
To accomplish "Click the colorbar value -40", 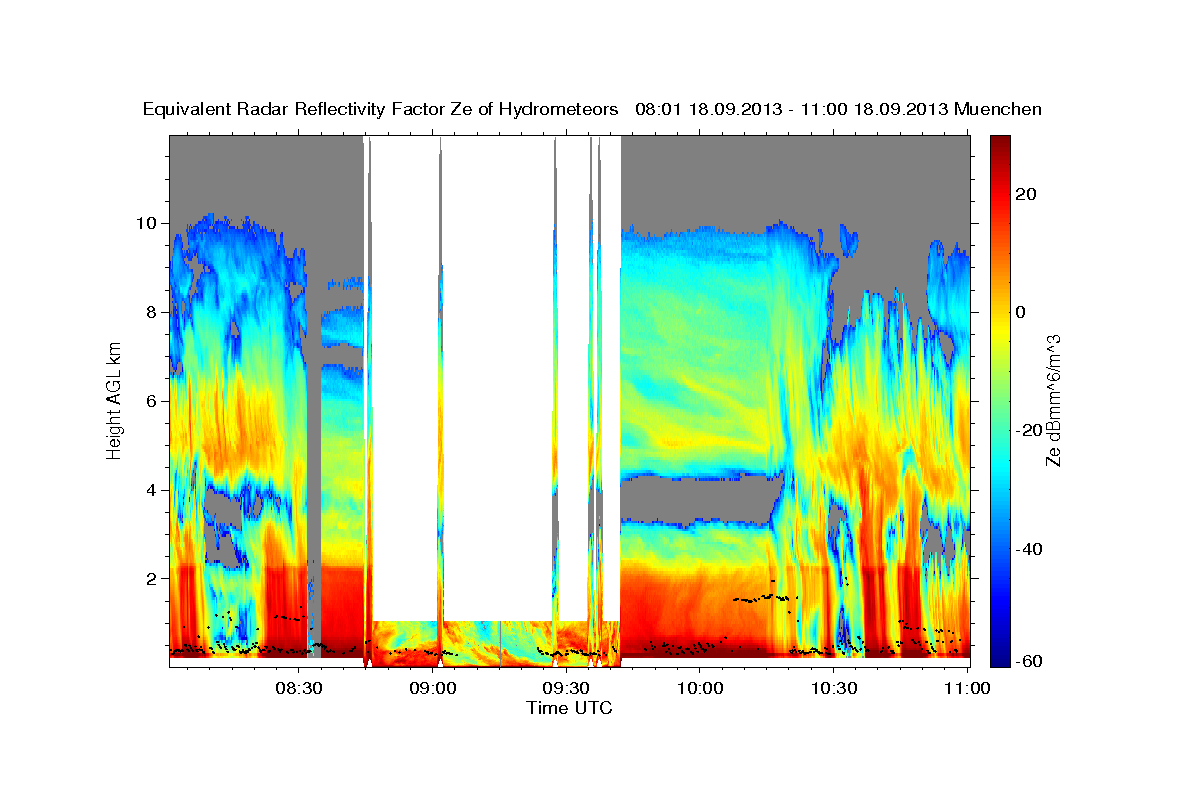I will click(x=1028, y=549).
